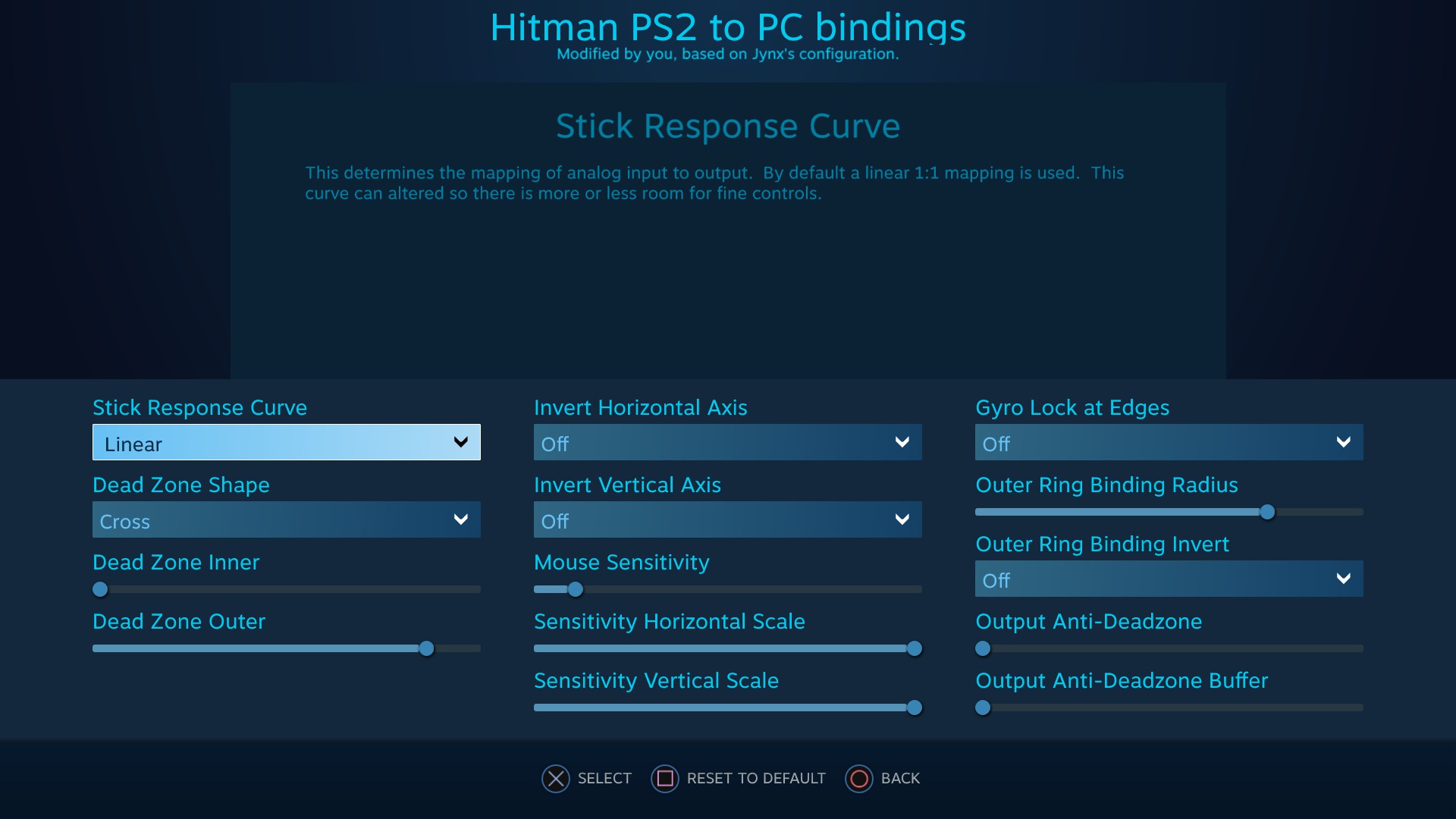Expand the Invert Vertical Axis dropdown
Screen dimensions: 1456x819
(728, 519)
